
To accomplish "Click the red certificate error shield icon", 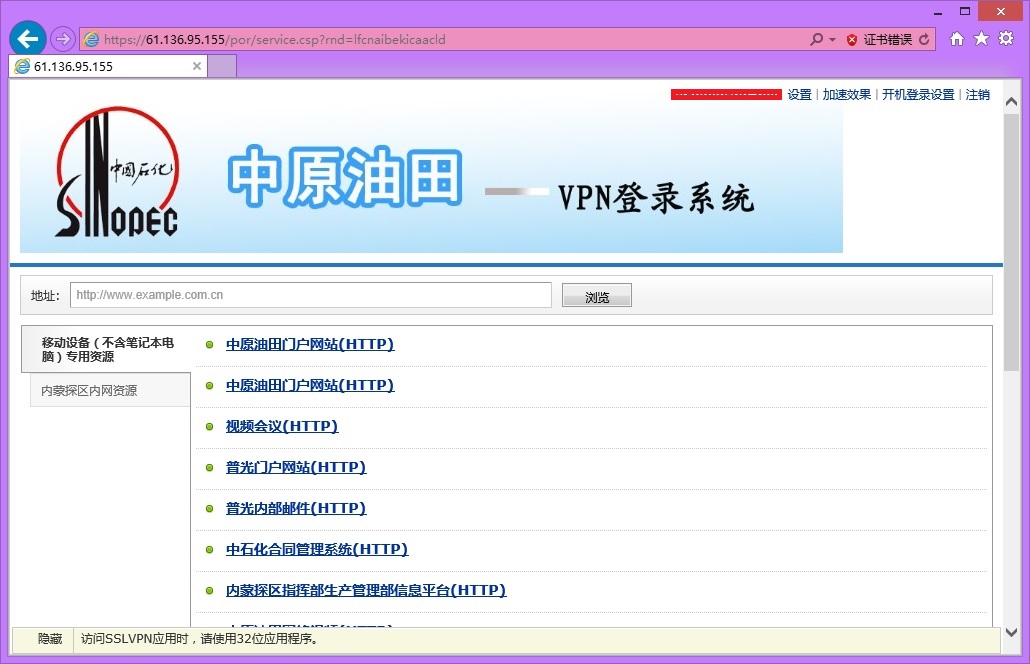I will pyautogui.click(x=851, y=39).
